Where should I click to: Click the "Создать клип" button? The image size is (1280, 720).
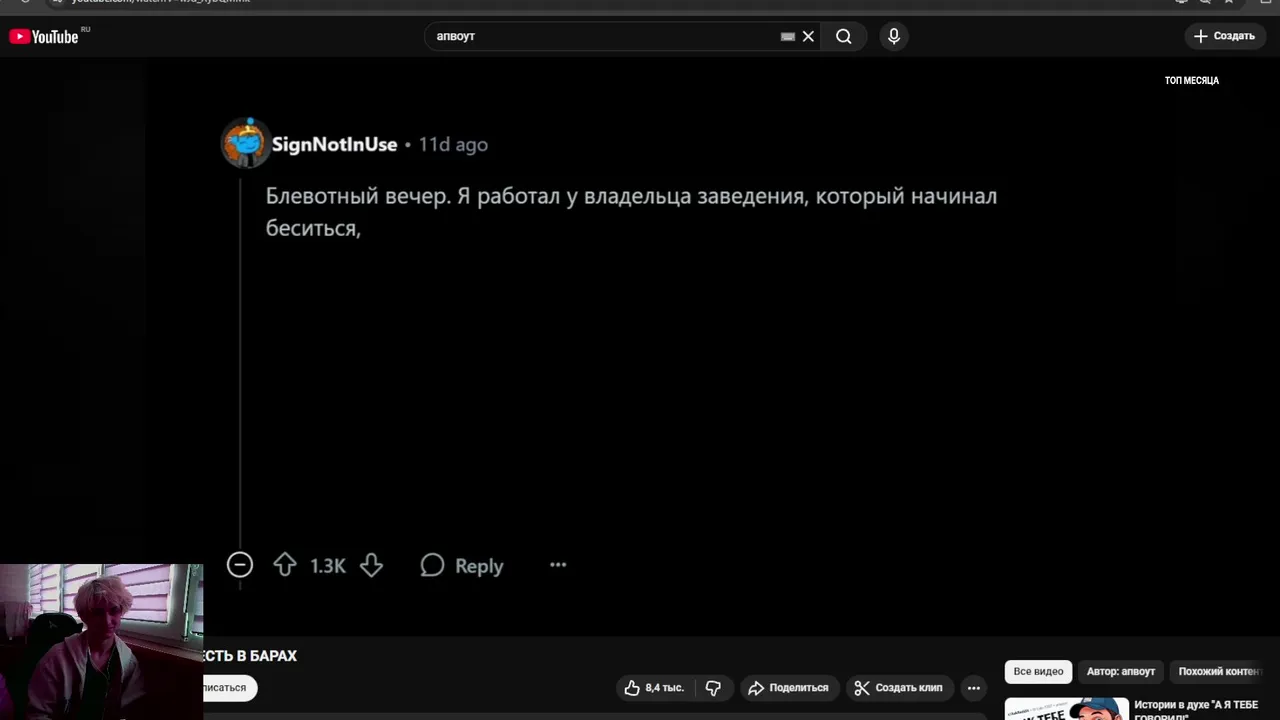pyautogui.click(x=898, y=688)
